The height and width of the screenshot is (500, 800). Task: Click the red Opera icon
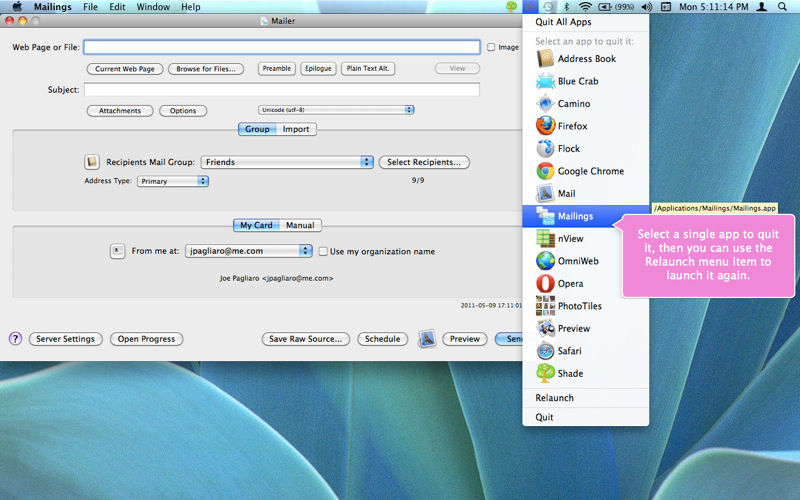[x=545, y=283]
